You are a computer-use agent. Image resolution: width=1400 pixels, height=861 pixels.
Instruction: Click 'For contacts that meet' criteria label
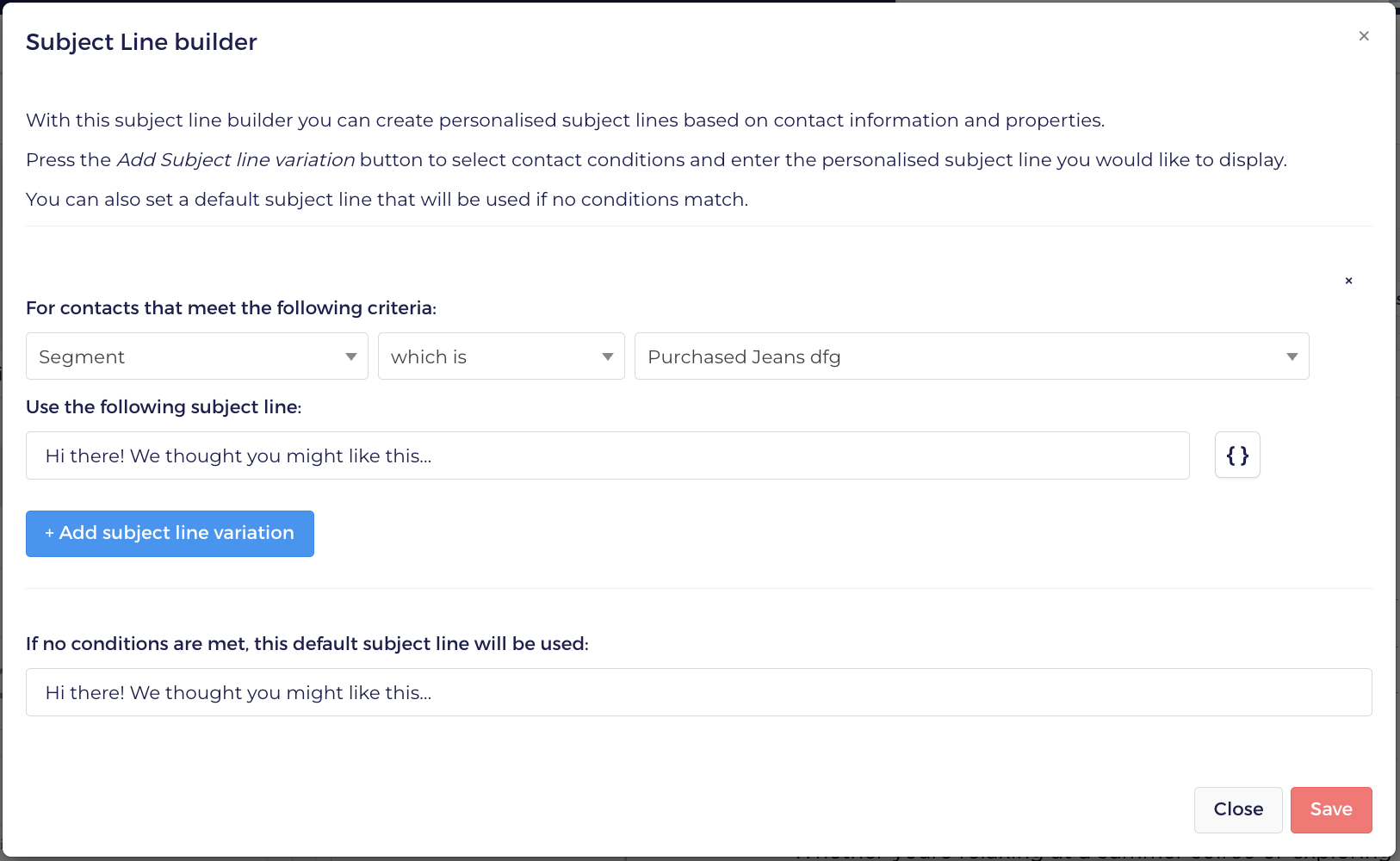(x=231, y=308)
